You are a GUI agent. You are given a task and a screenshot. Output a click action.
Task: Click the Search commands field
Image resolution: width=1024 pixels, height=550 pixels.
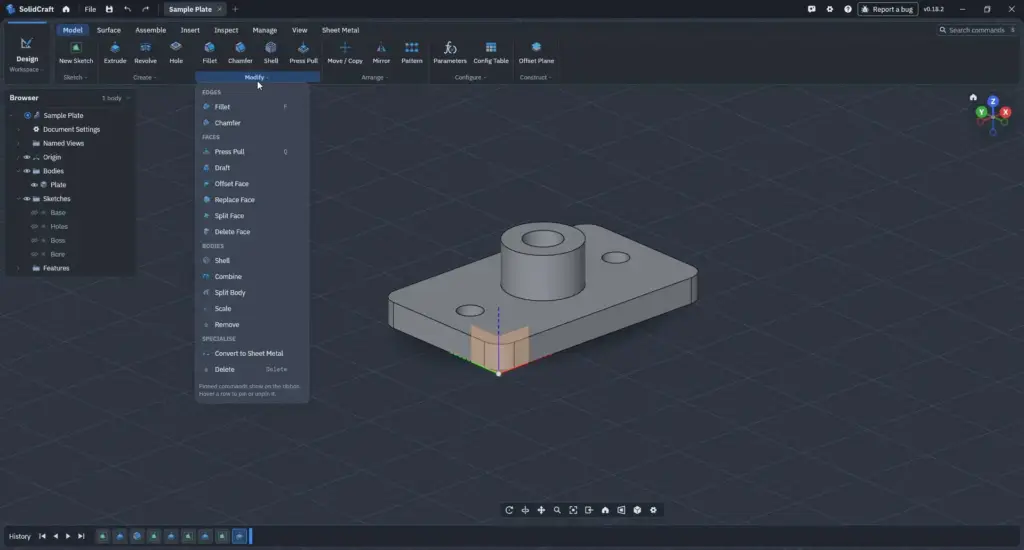click(976, 30)
